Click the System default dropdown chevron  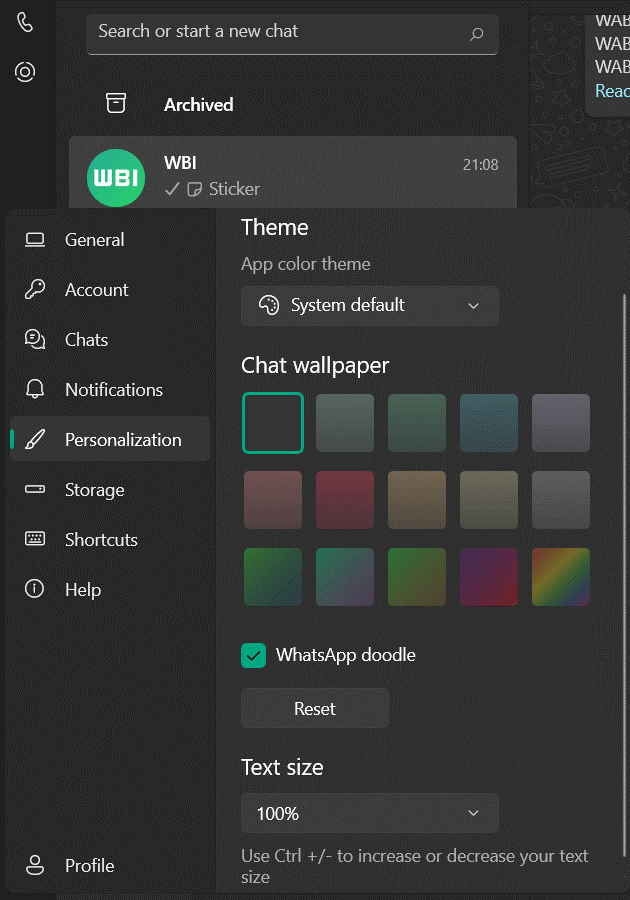tap(473, 306)
